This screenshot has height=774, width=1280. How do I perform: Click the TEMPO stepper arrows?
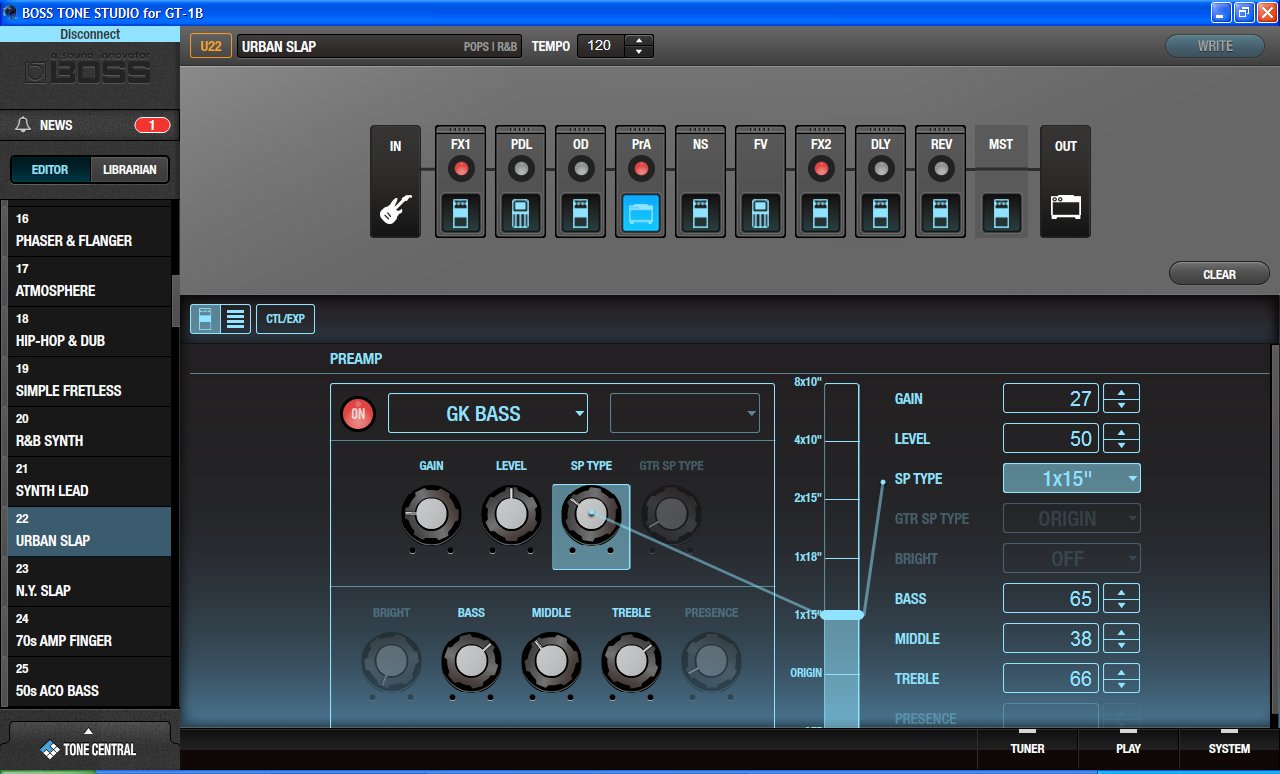tap(638, 46)
